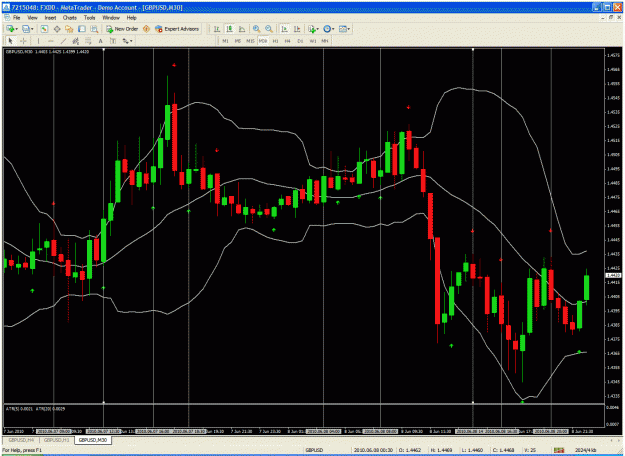Launch MetaEditor from the toolbar

146,29
